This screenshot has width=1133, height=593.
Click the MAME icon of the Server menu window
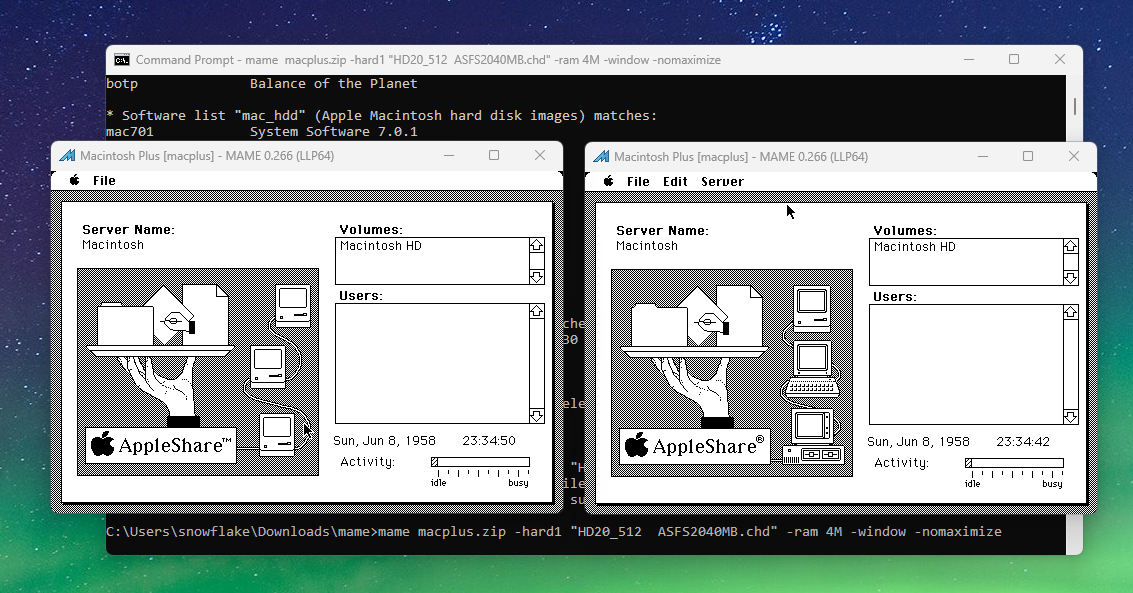click(601, 157)
